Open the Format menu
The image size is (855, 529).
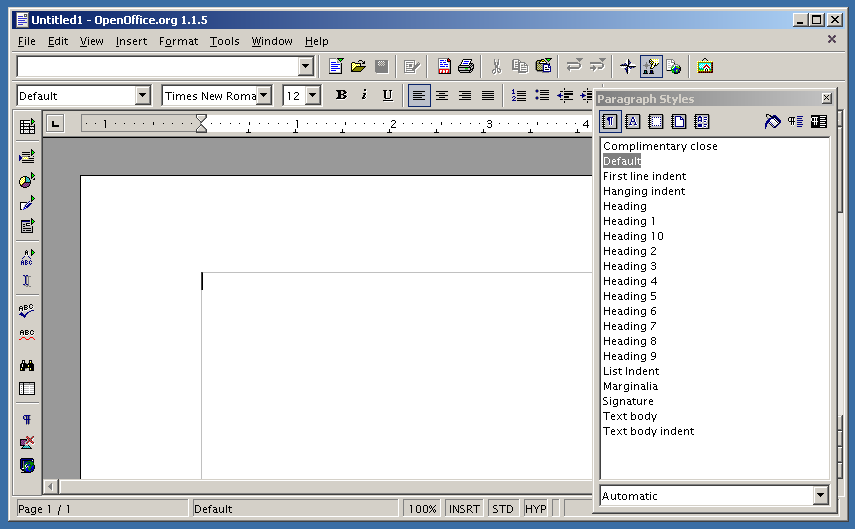(178, 41)
